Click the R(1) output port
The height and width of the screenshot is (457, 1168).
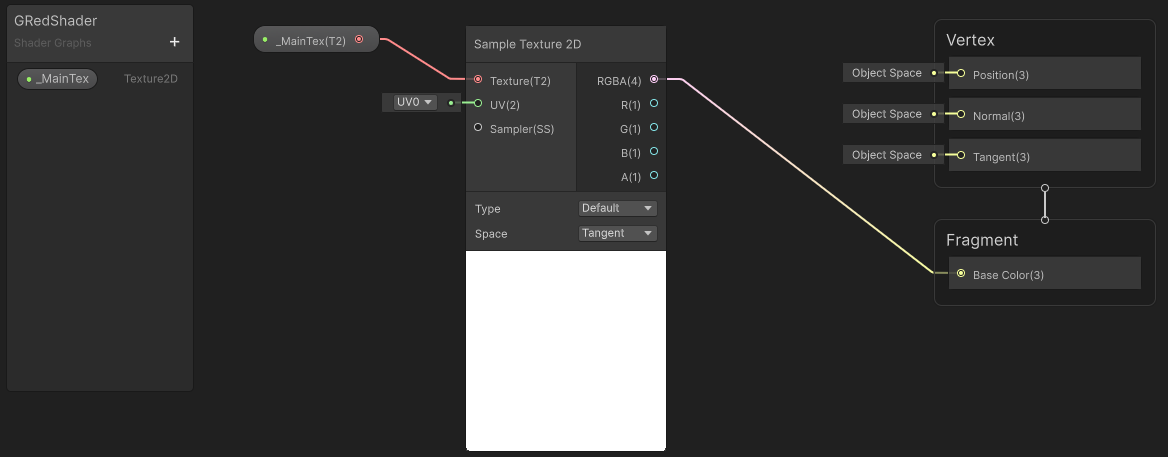pyautogui.click(x=654, y=103)
